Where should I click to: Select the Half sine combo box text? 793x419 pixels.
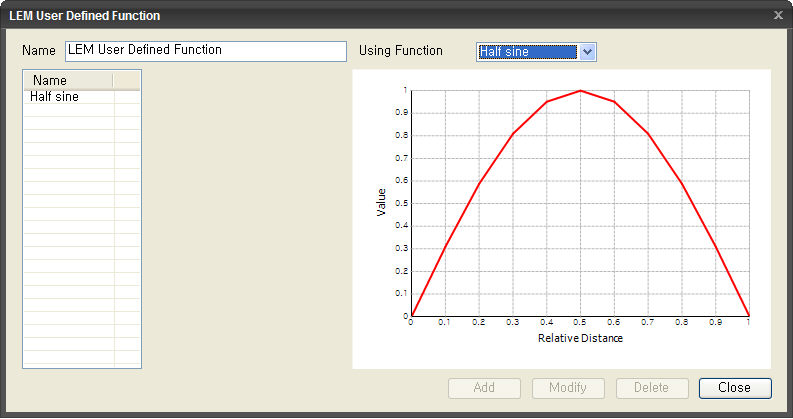(526, 52)
